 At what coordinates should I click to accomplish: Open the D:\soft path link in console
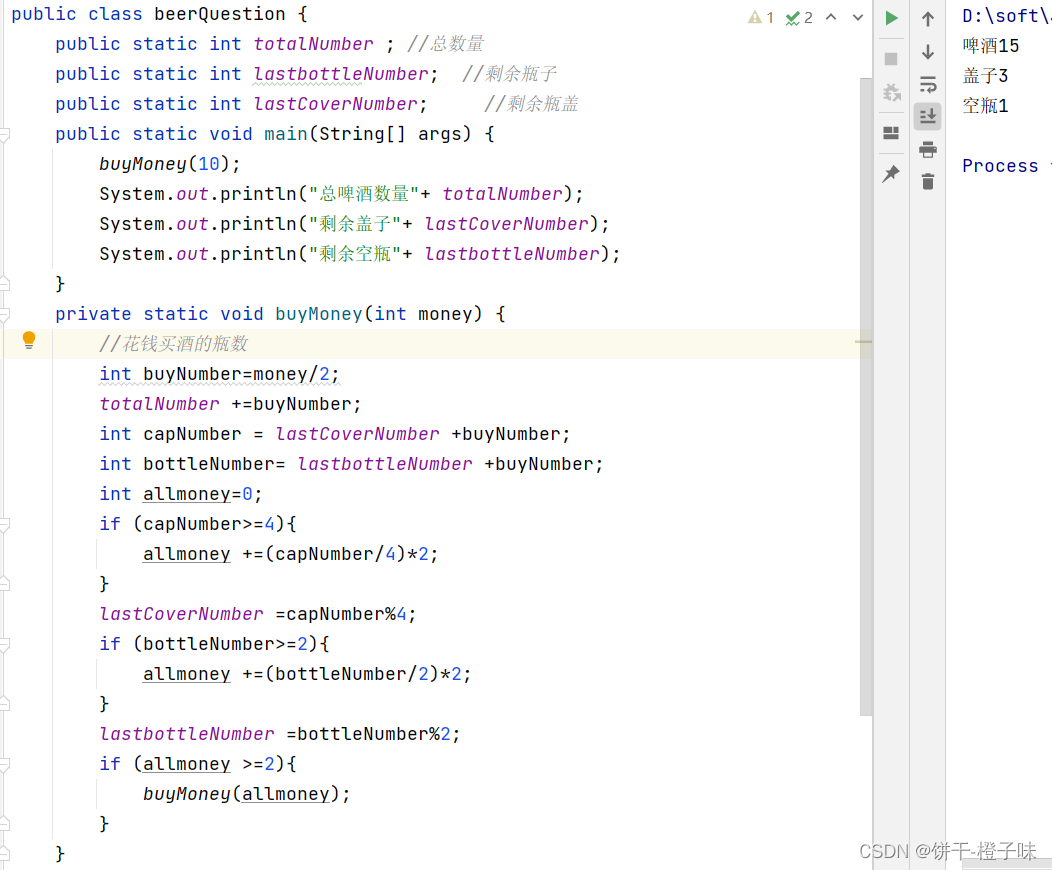1000,14
